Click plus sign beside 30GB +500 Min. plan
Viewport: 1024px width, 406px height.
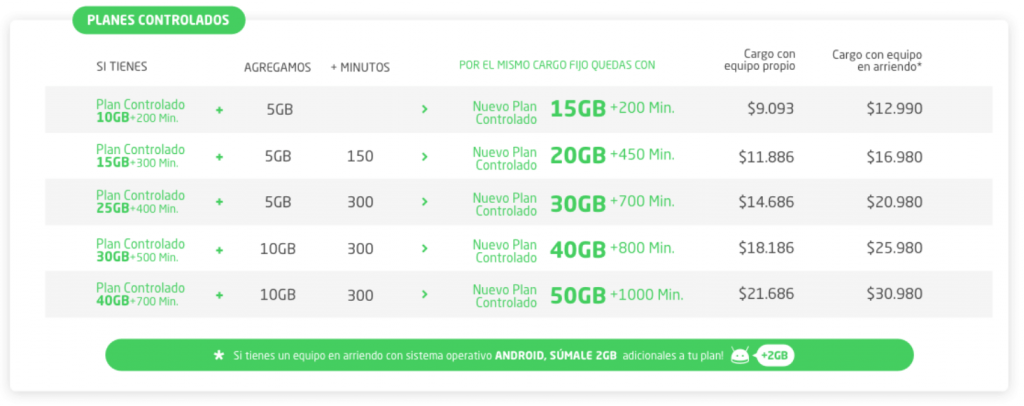pos(219,249)
